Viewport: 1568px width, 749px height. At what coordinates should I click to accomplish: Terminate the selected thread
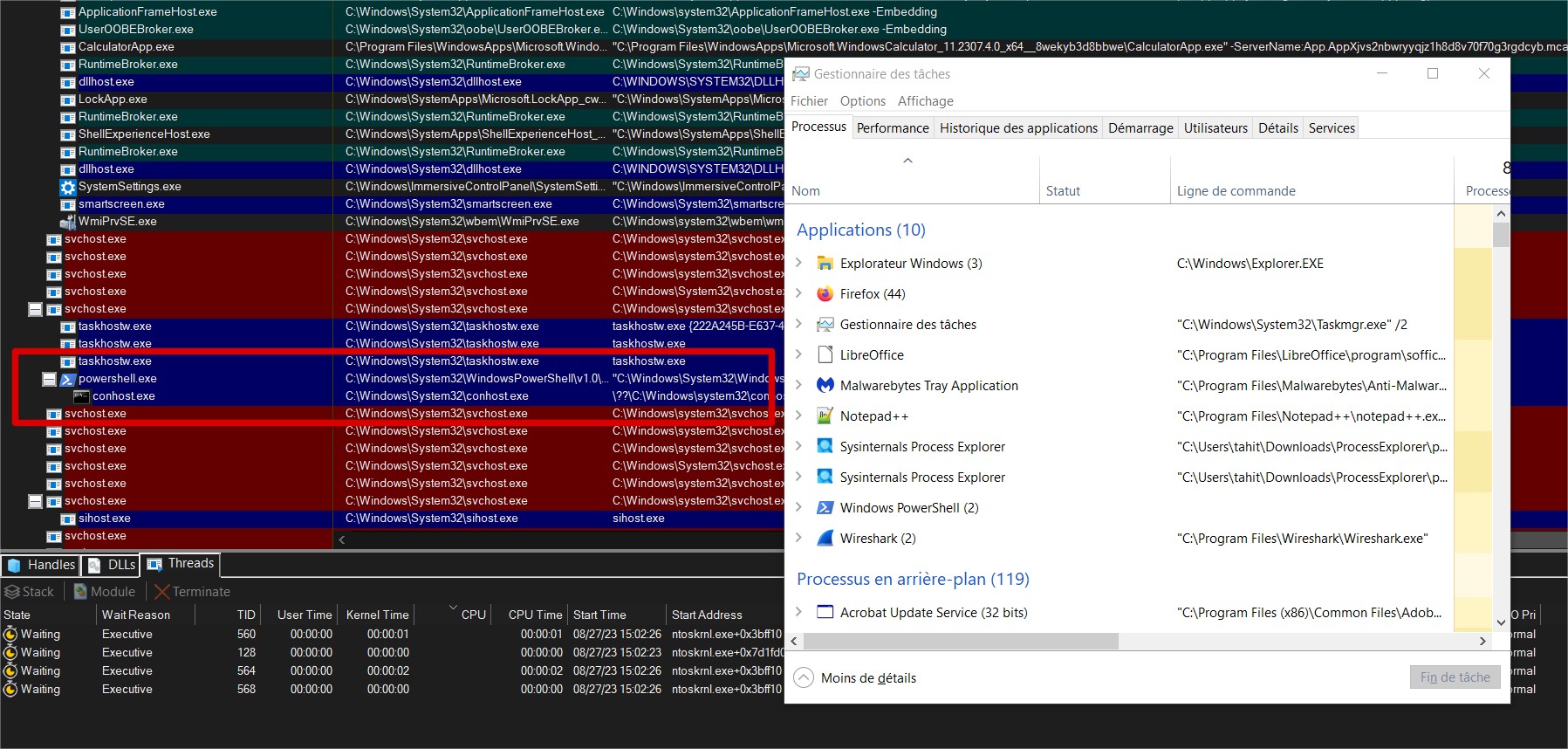click(x=192, y=592)
